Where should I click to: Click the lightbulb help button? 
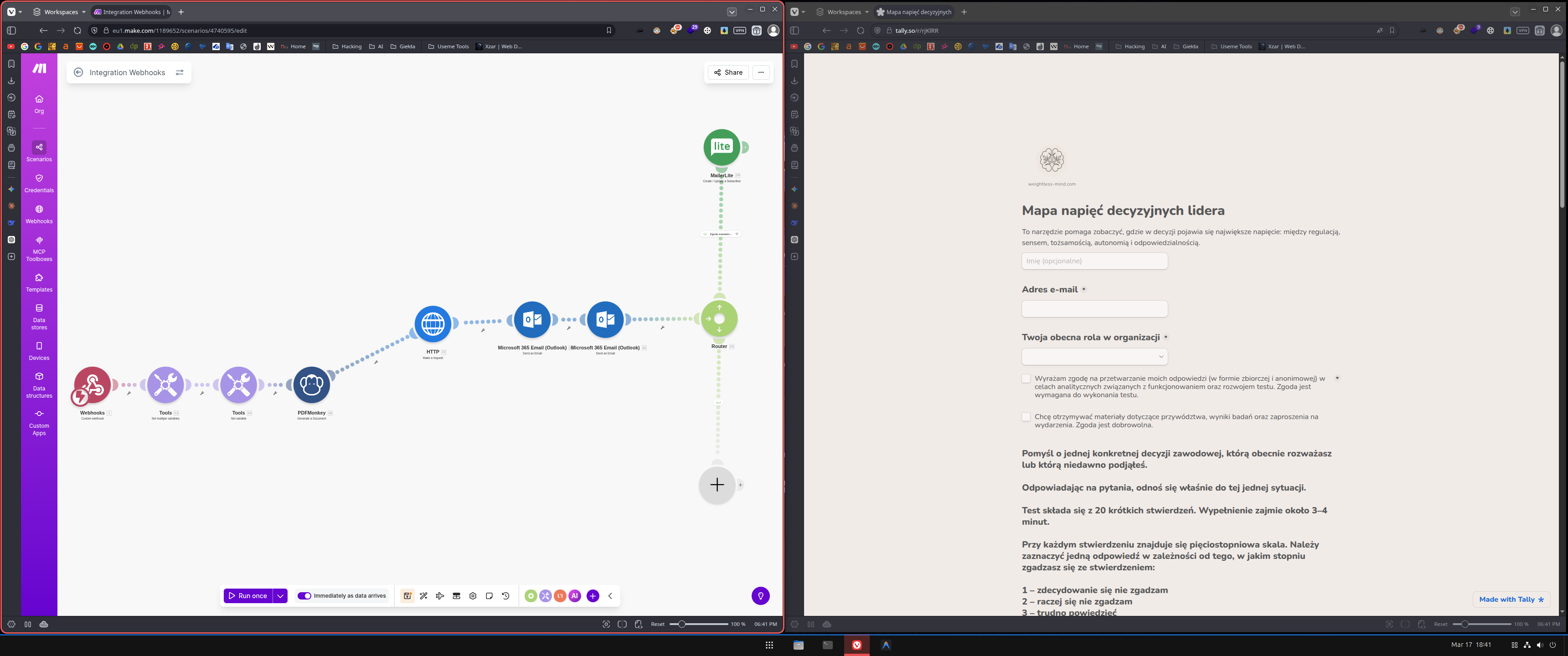(x=760, y=596)
